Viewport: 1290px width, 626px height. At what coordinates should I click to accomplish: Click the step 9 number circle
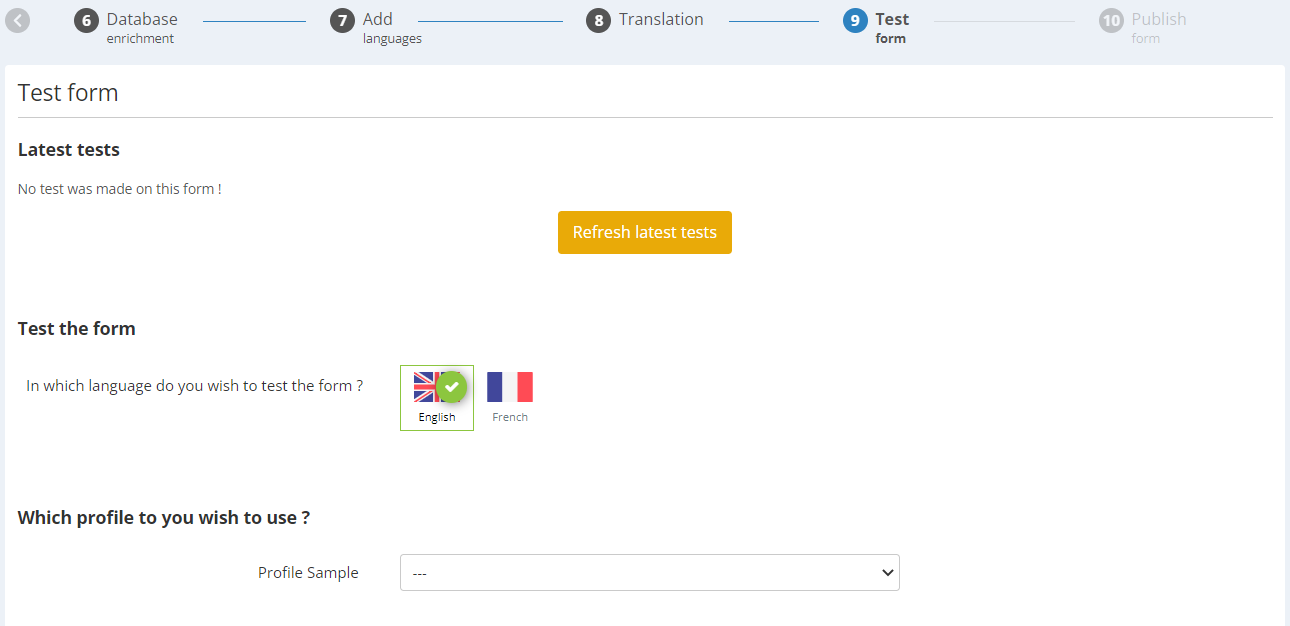855,21
